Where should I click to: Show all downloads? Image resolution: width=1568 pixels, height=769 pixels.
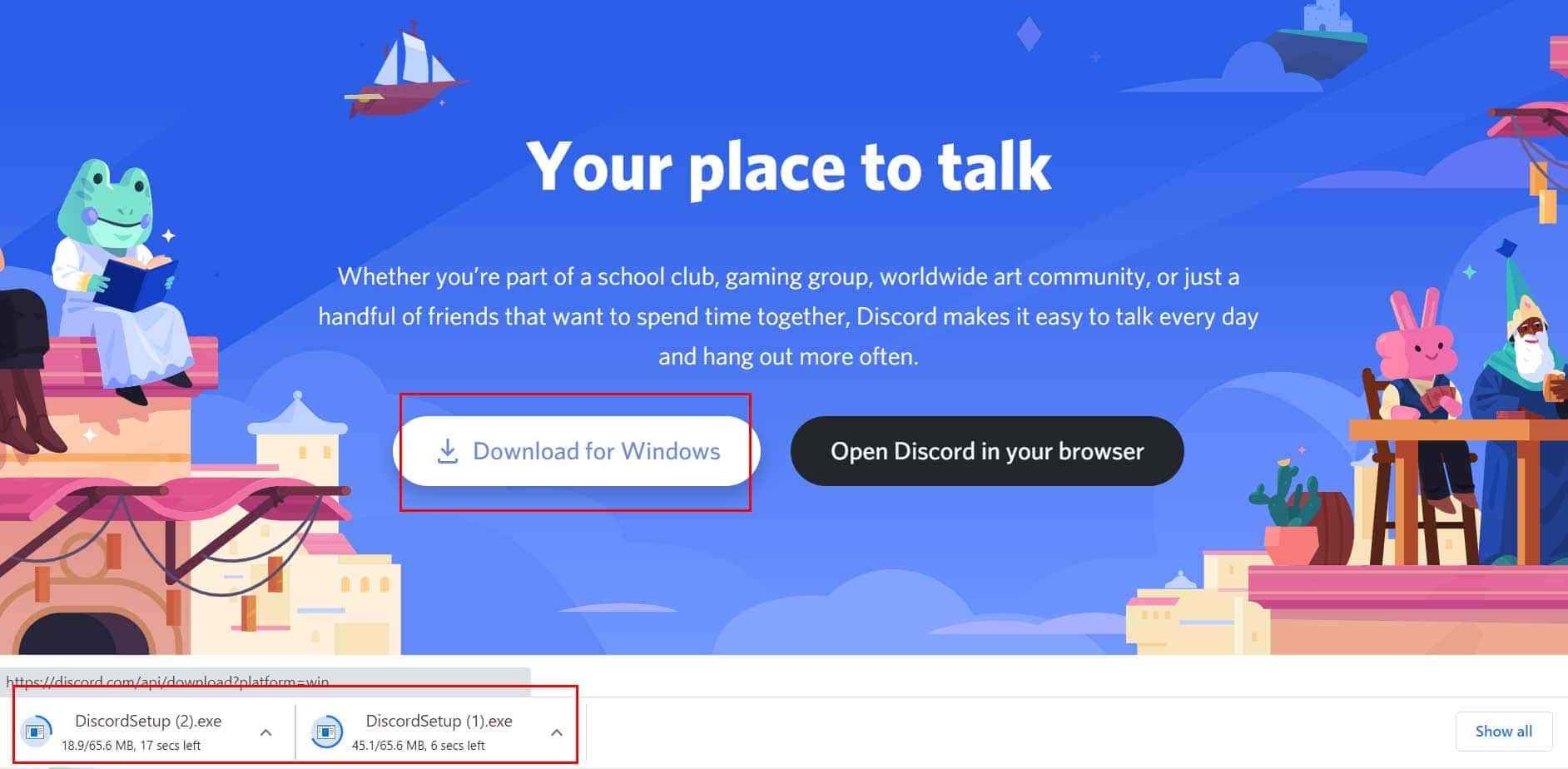1503,732
